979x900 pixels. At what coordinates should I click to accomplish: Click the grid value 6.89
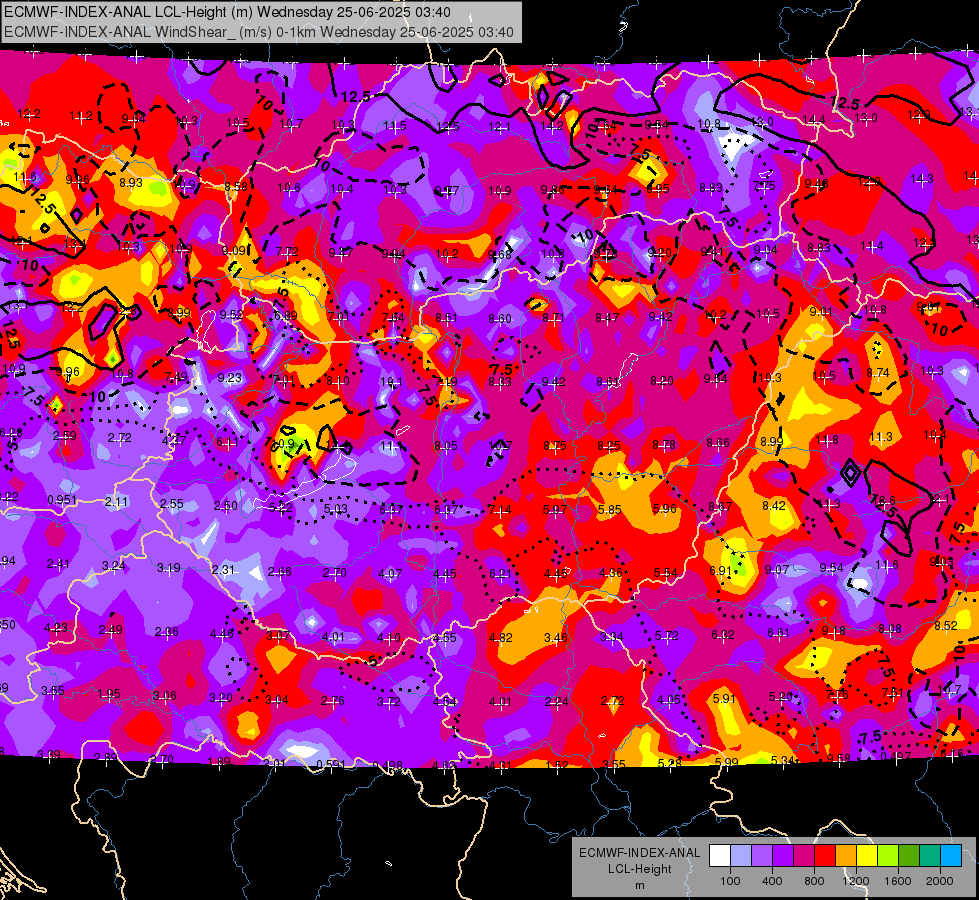(x=285, y=315)
